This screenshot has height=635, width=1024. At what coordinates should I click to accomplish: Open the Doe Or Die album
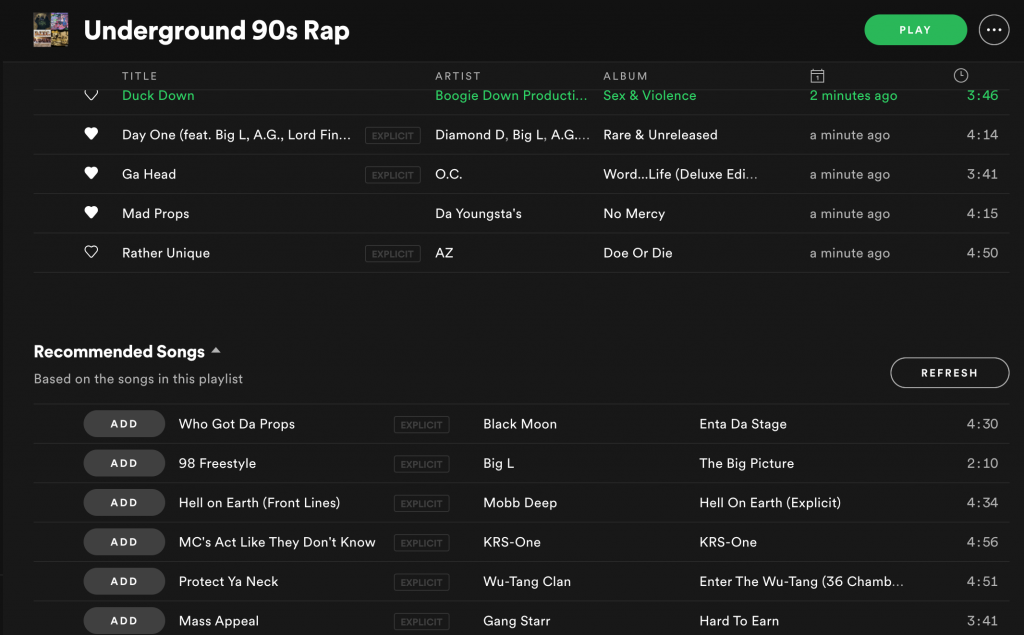638,253
